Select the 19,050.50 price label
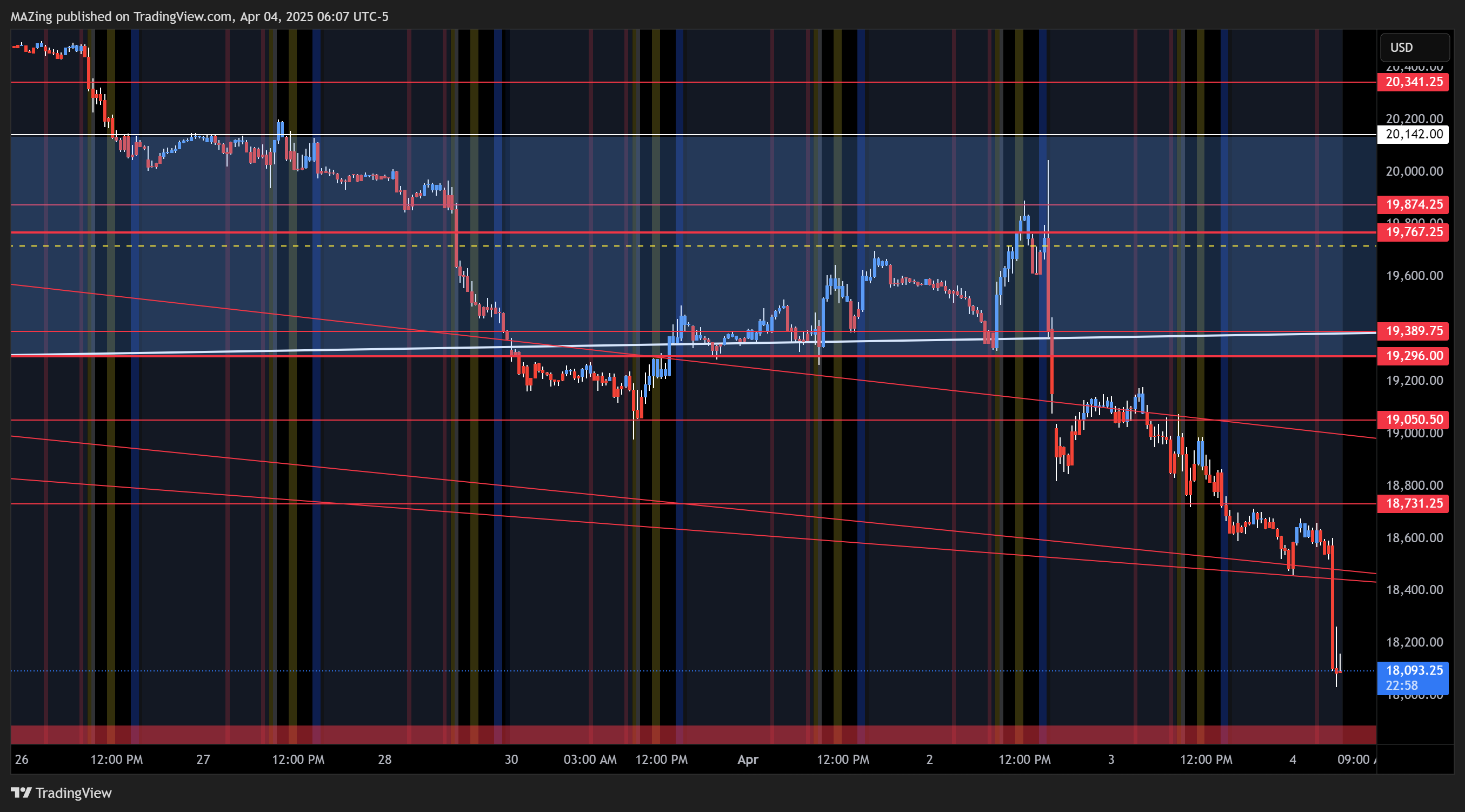Image resolution: width=1465 pixels, height=812 pixels. [x=1413, y=420]
